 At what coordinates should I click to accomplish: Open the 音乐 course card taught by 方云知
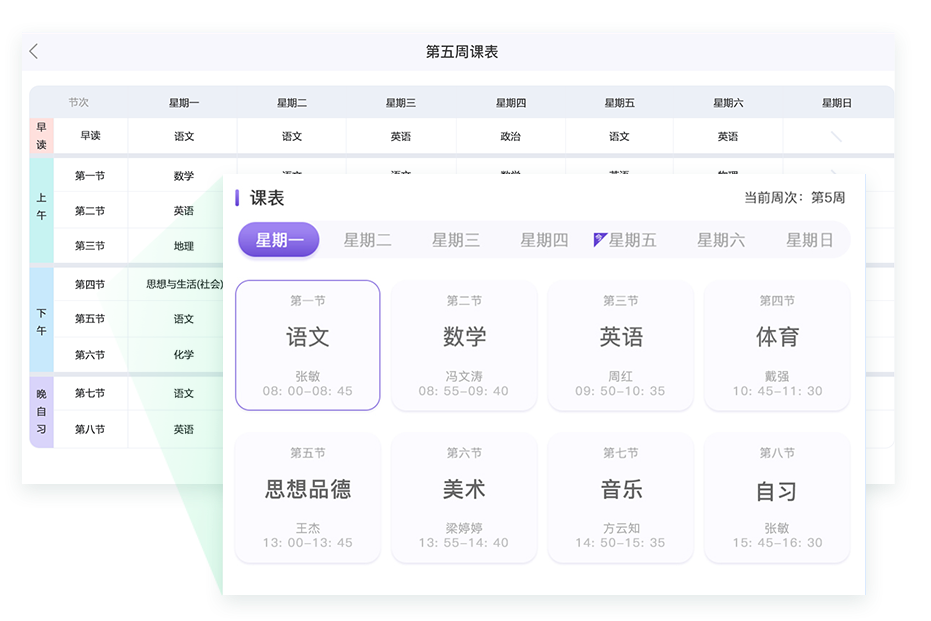coord(620,498)
